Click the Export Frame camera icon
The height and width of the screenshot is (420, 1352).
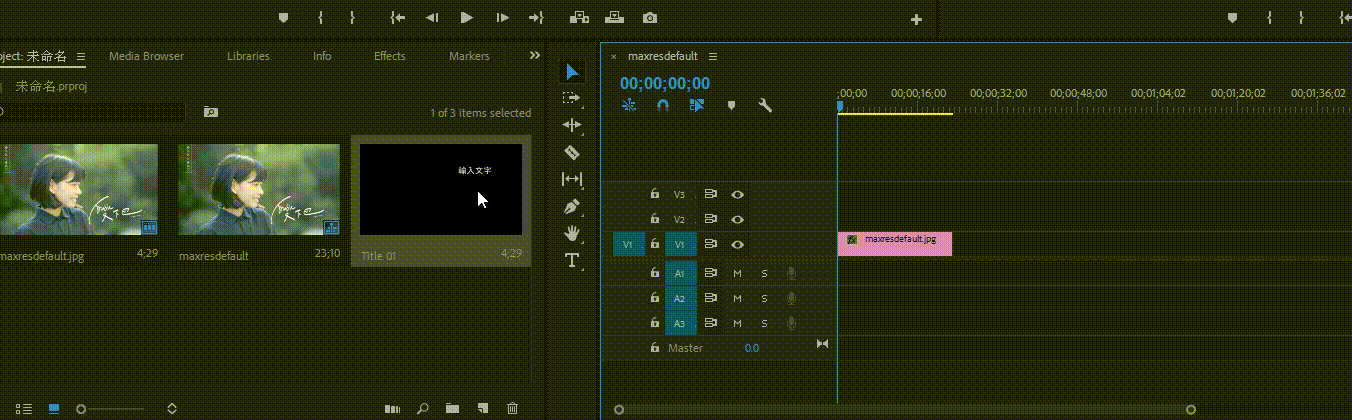tap(650, 18)
